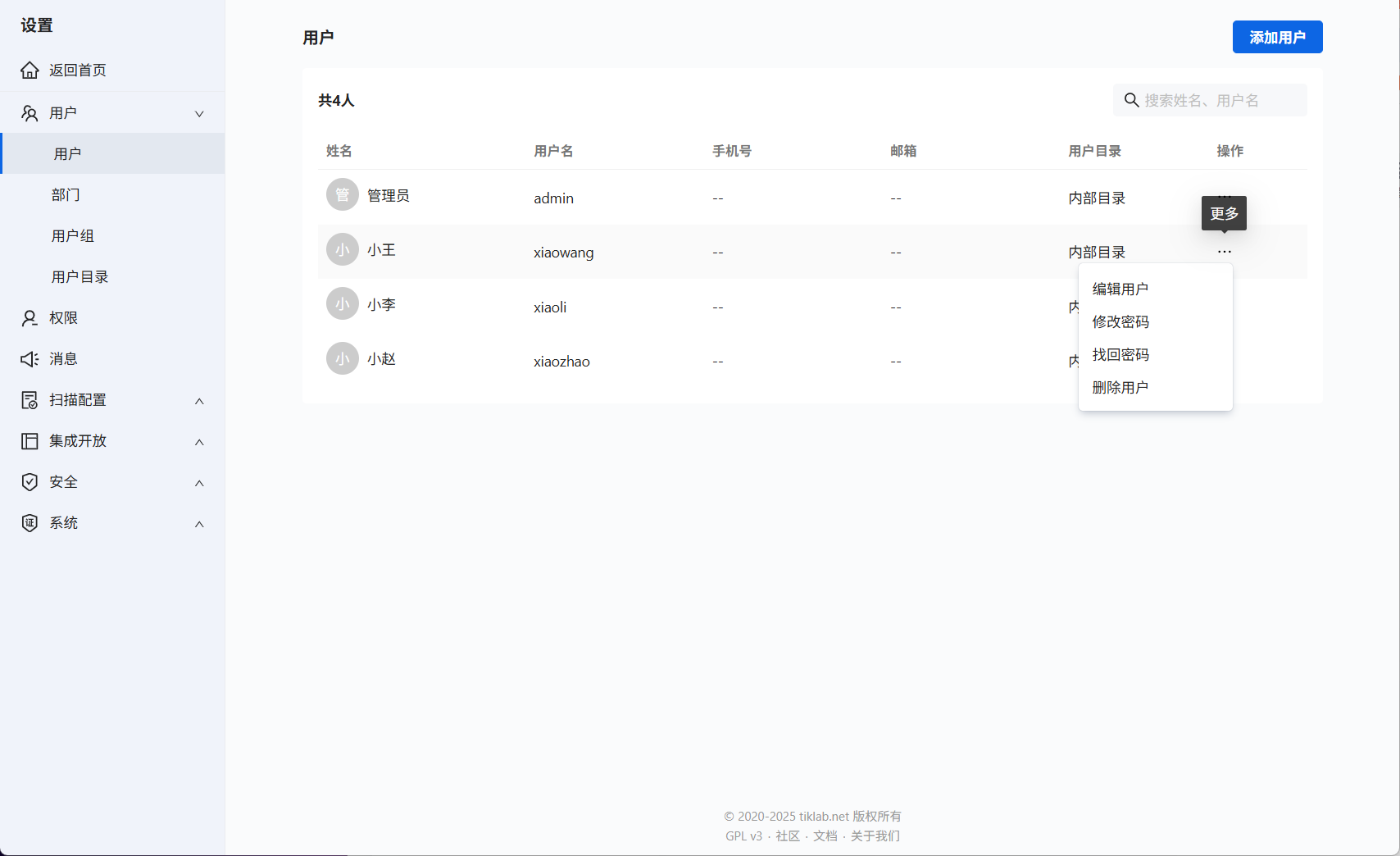
Task: Click the 邮箱 column header
Action: (x=903, y=151)
